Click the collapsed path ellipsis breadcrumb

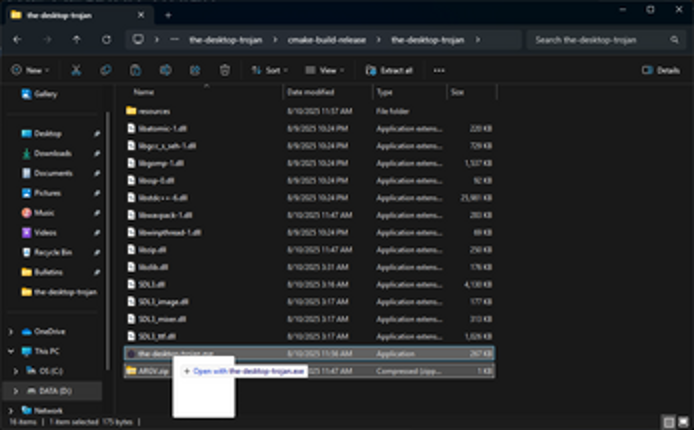click(174, 40)
